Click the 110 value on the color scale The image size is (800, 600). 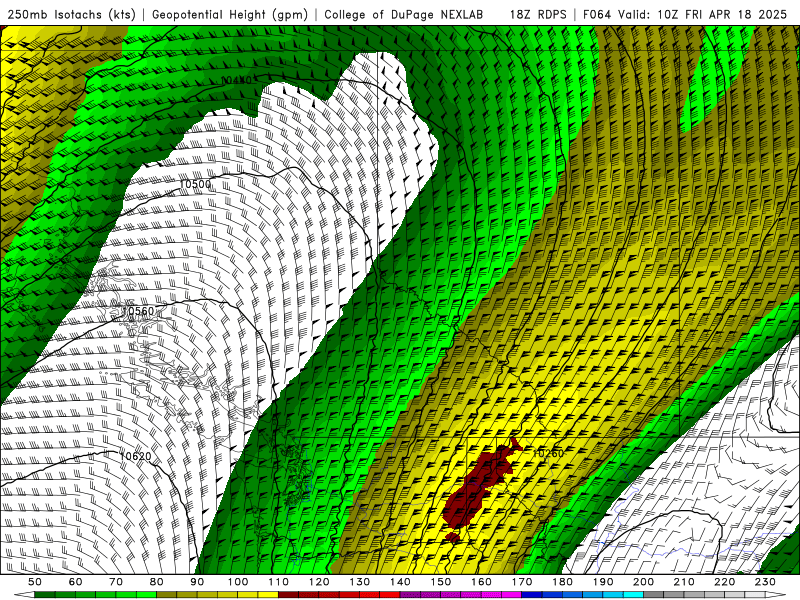(279, 582)
